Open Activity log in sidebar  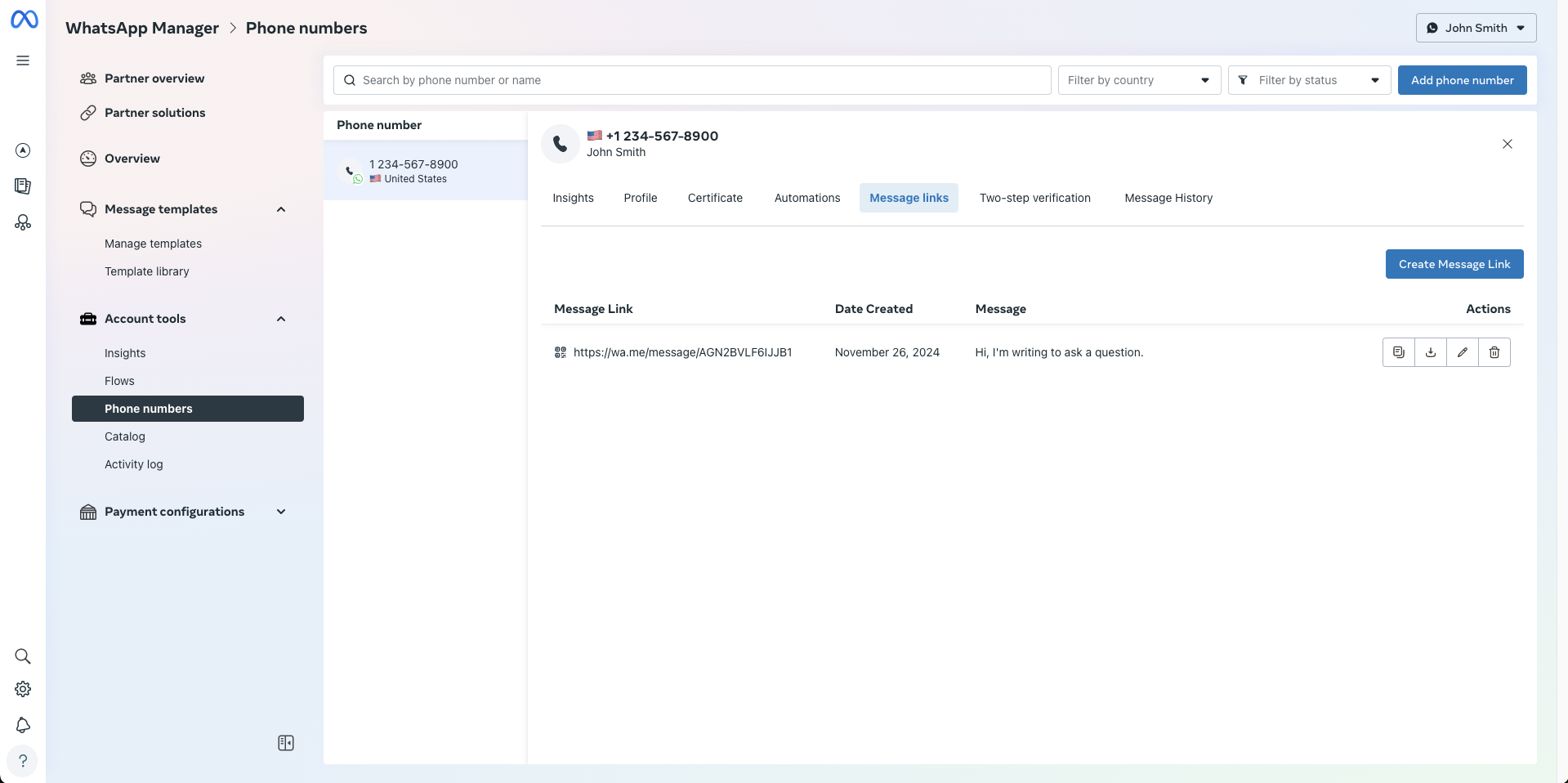coord(134,464)
